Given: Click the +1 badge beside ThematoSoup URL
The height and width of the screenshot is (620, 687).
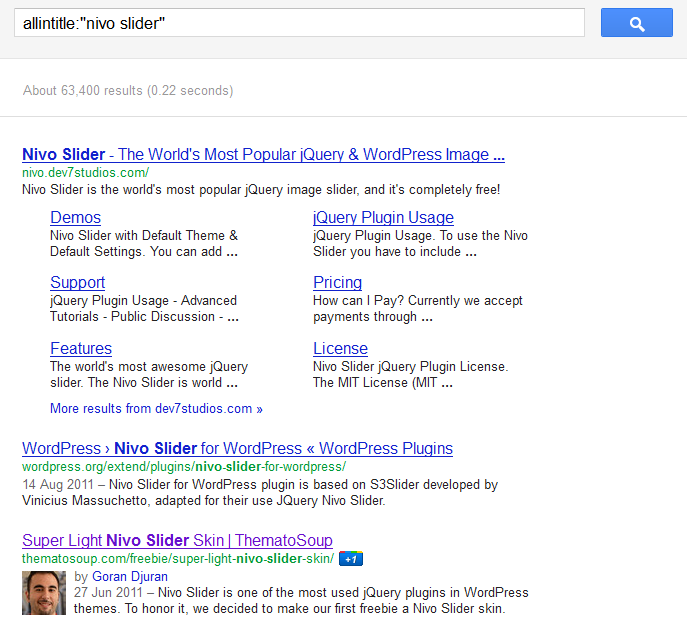Looking at the screenshot, I should [350, 559].
